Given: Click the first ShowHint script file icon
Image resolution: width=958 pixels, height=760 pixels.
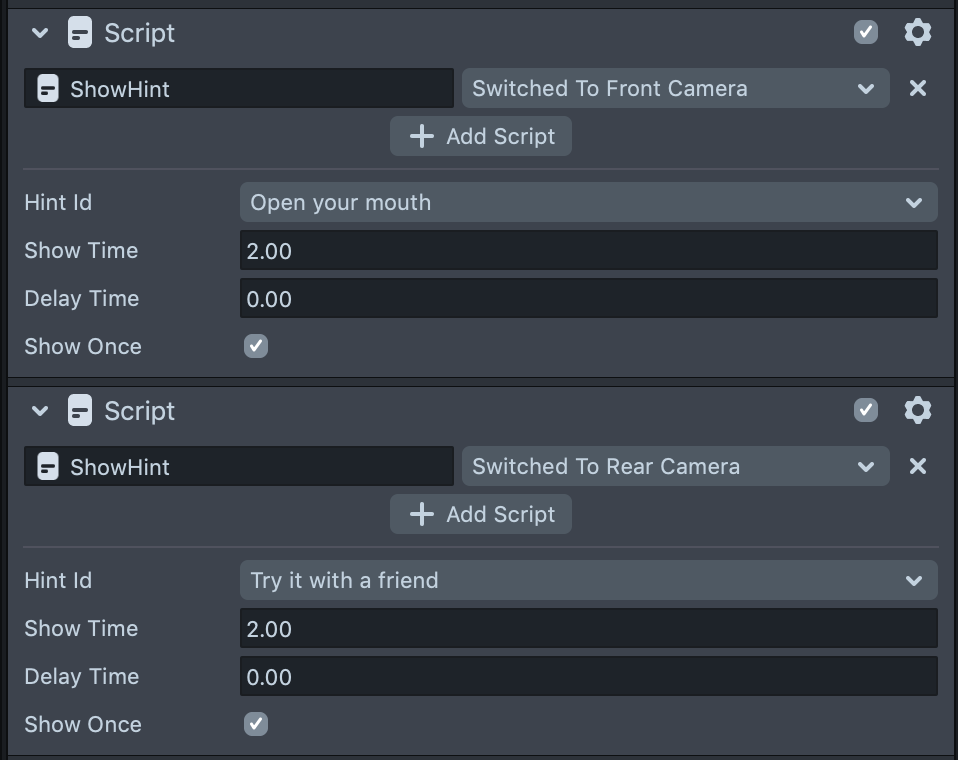Looking at the screenshot, I should point(48,89).
